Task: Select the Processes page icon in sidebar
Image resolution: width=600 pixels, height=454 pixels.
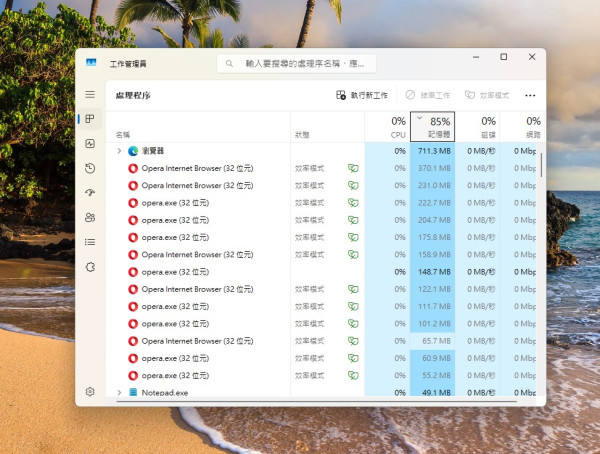Action: 90,119
